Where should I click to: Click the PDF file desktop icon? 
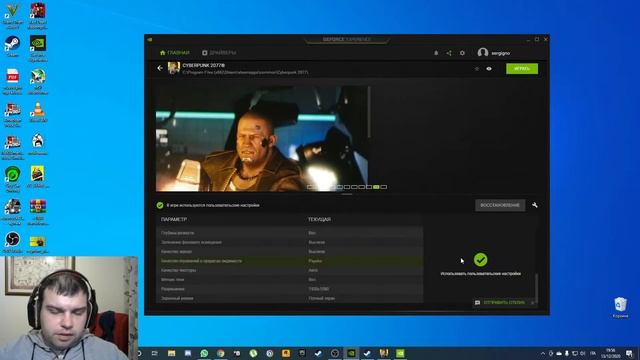click(12, 82)
